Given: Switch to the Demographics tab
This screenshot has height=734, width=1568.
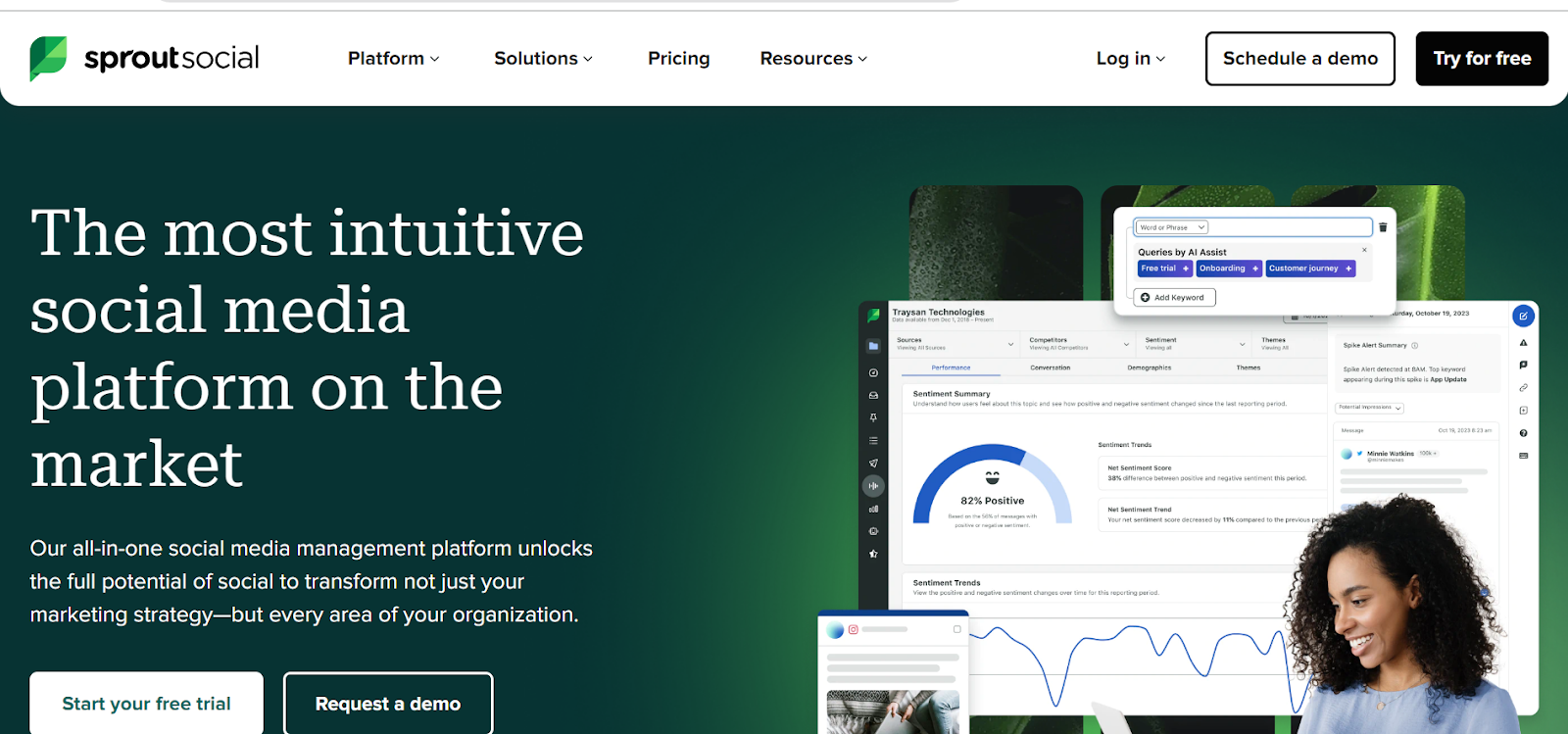Looking at the screenshot, I should (x=1150, y=367).
